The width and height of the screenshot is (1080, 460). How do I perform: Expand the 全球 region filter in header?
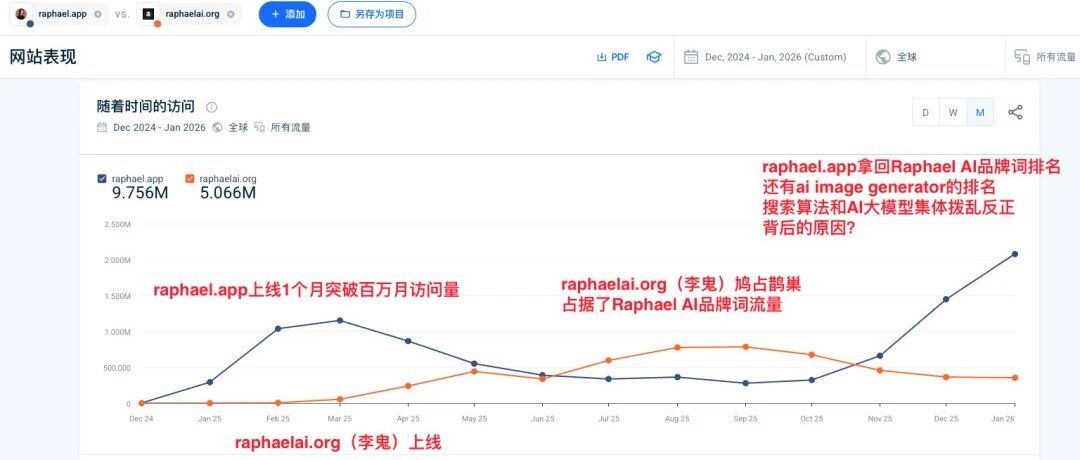click(896, 57)
